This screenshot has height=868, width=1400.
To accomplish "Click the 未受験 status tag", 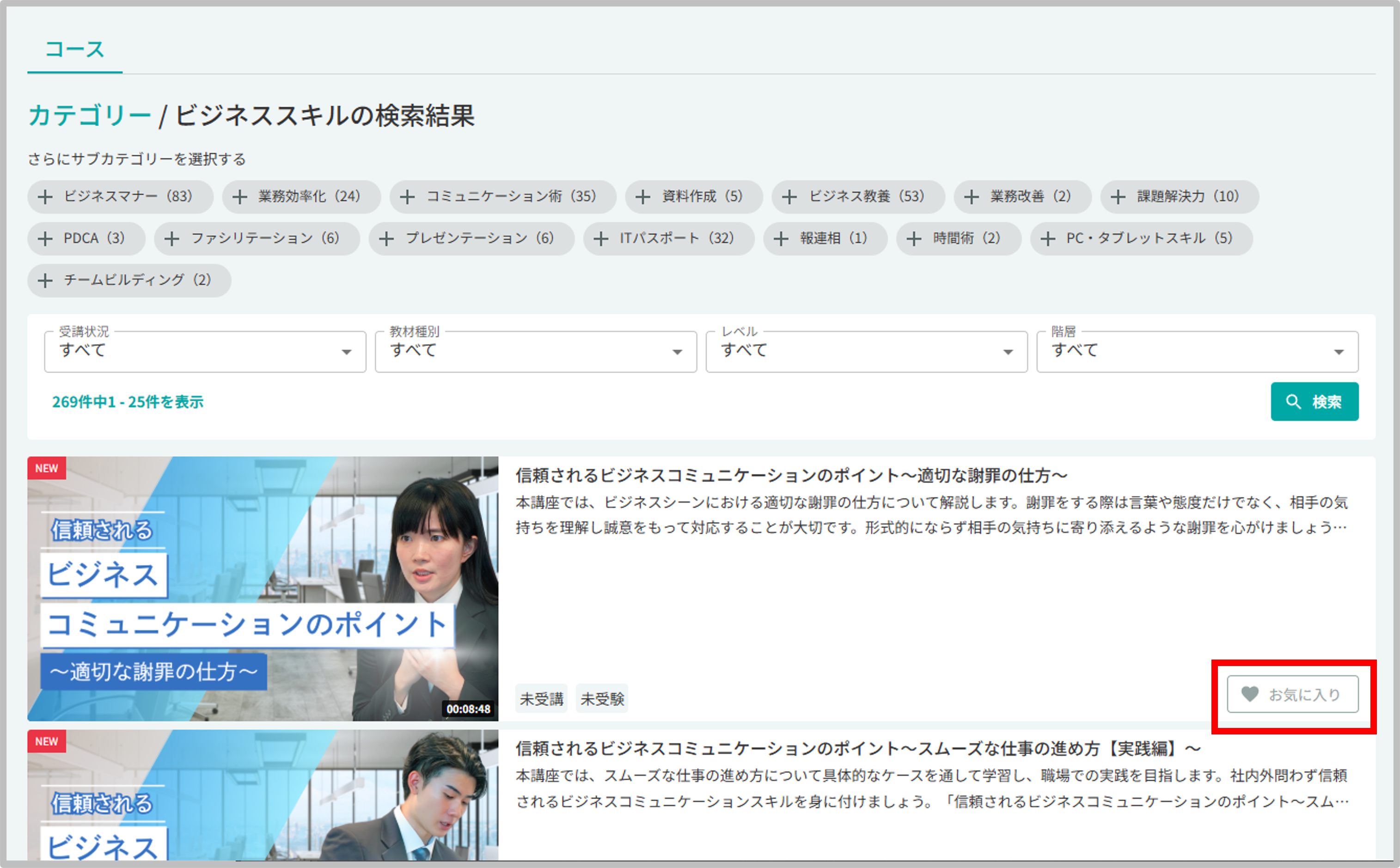I will (602, 699).
